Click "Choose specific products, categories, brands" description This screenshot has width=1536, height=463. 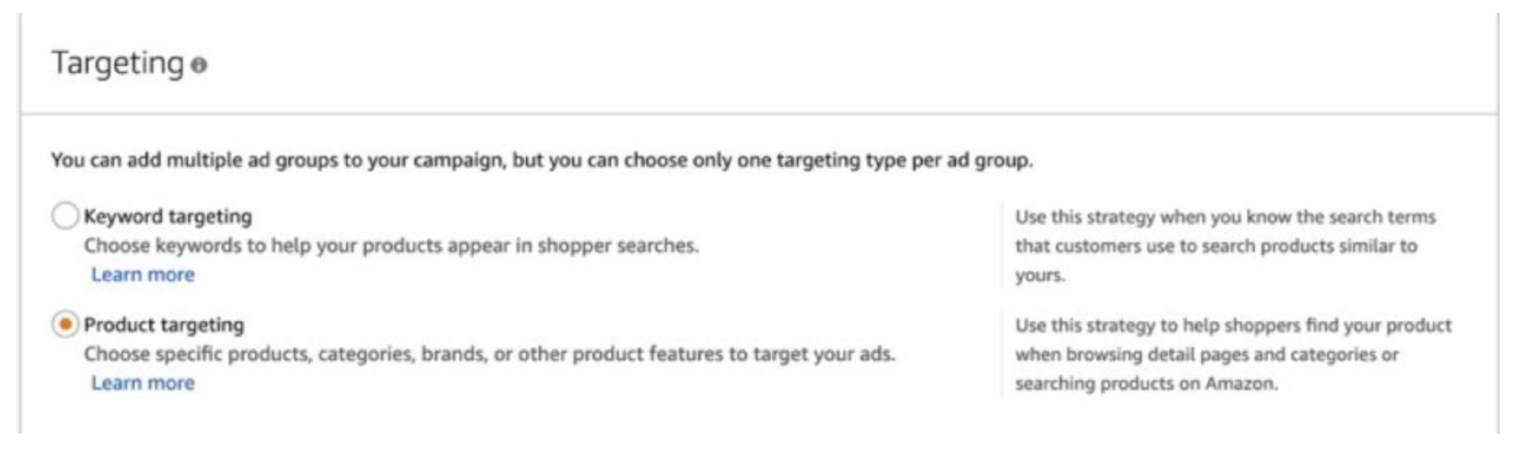tap(489, 354)
